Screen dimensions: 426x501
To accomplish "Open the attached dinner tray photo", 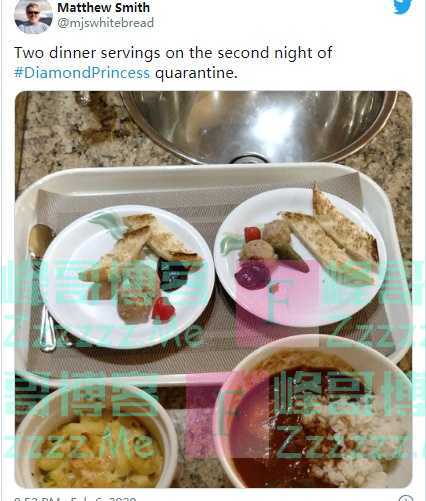I will (x=213, y=289).
